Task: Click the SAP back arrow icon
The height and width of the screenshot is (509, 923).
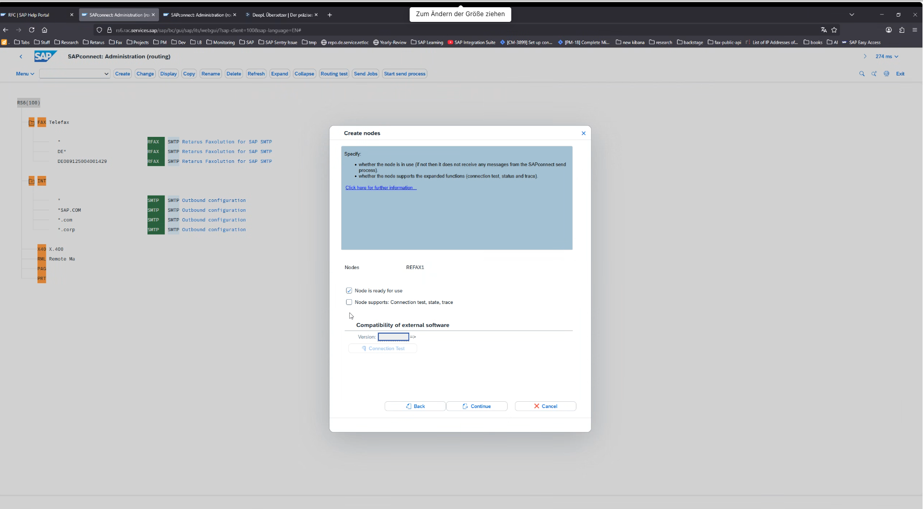Action: click(x=21, y=56)
